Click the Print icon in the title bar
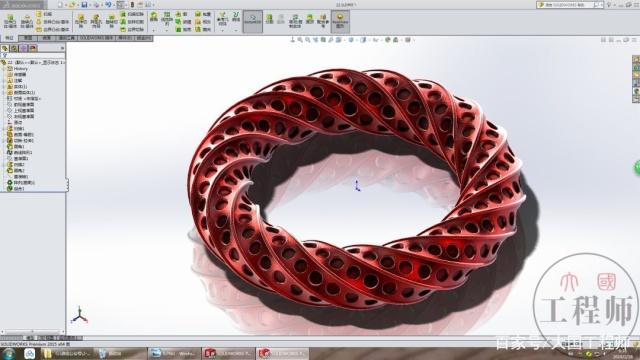Screen dimensions: 640x360 96,4
